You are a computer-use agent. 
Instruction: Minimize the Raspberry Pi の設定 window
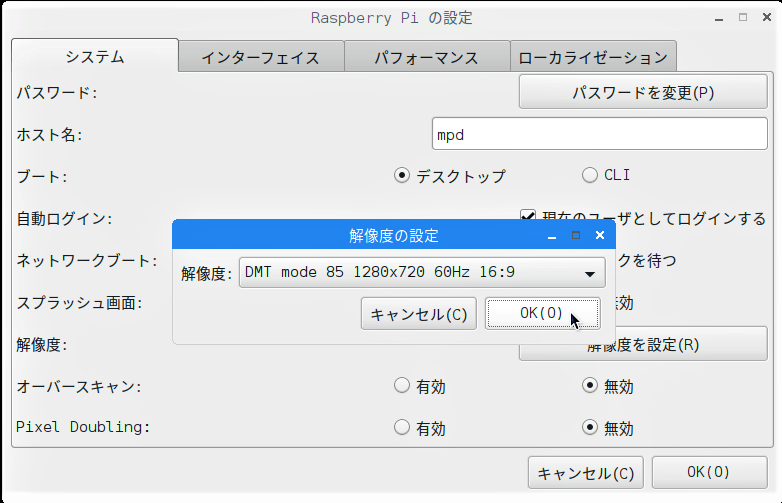point(719,18)
